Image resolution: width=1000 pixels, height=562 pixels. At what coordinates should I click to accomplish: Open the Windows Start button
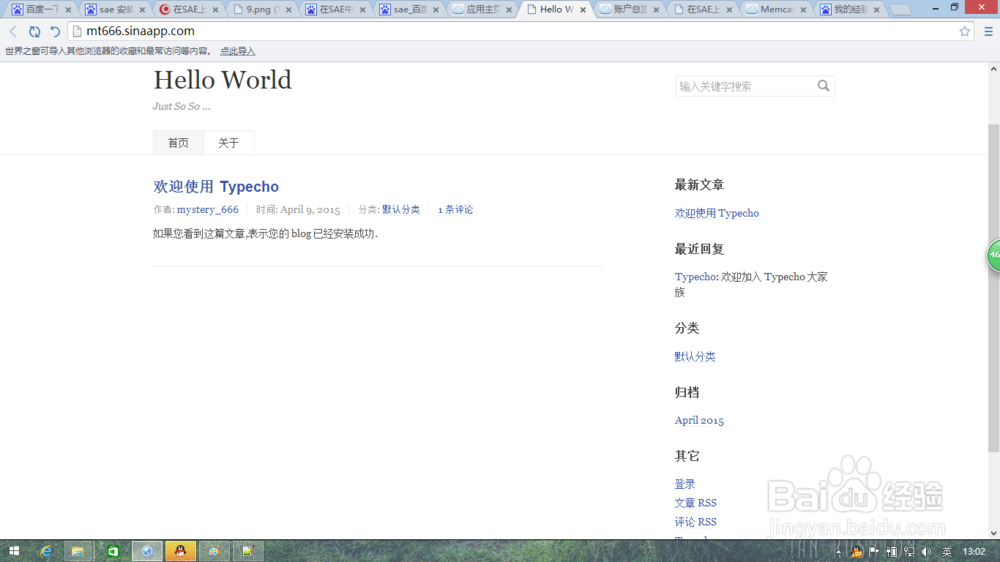(x=13, y=551)
